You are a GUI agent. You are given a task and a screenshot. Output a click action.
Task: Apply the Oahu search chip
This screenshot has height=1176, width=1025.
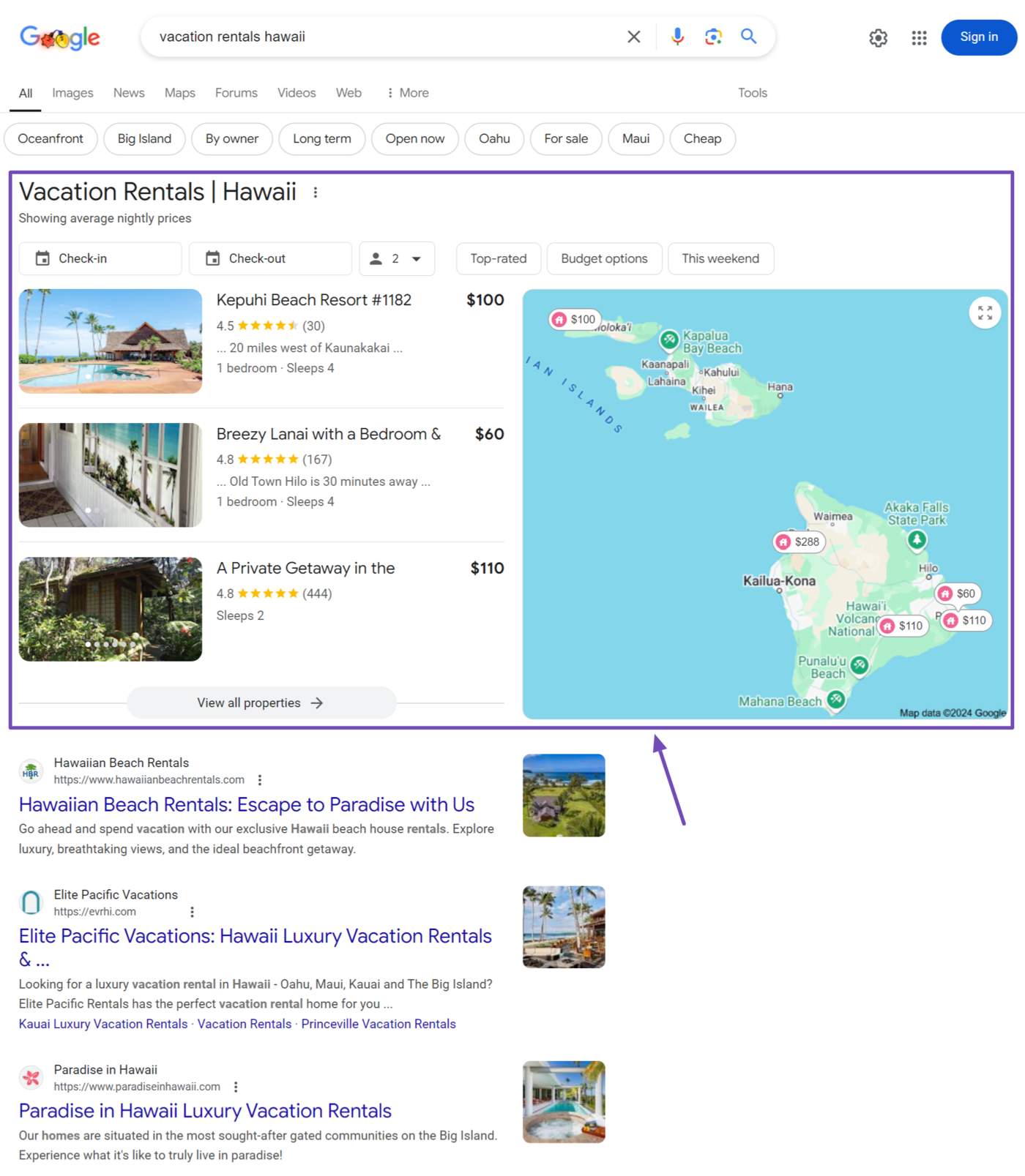pos(494,139)
